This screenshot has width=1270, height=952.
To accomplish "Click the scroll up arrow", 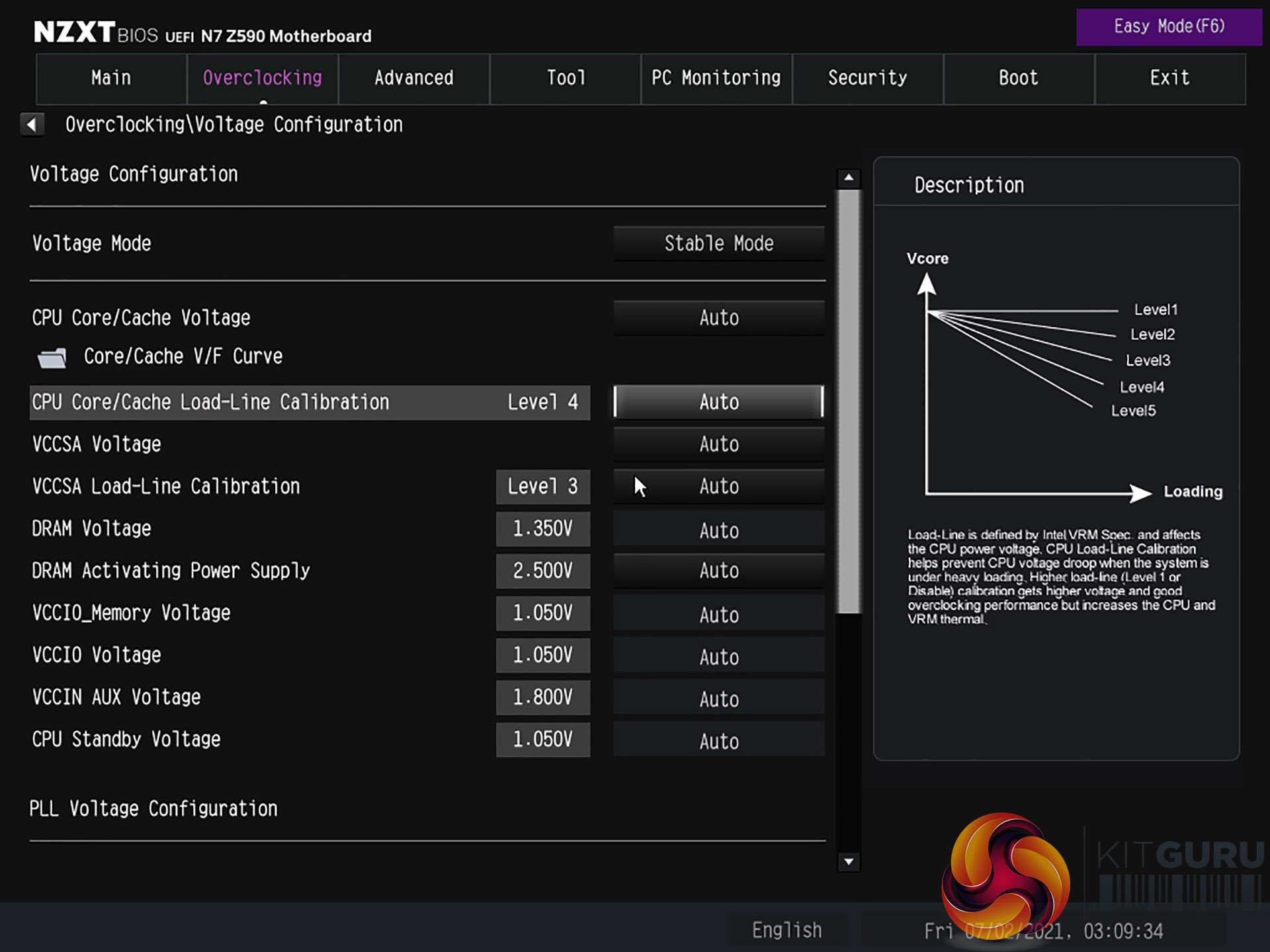I will [849, 178].
